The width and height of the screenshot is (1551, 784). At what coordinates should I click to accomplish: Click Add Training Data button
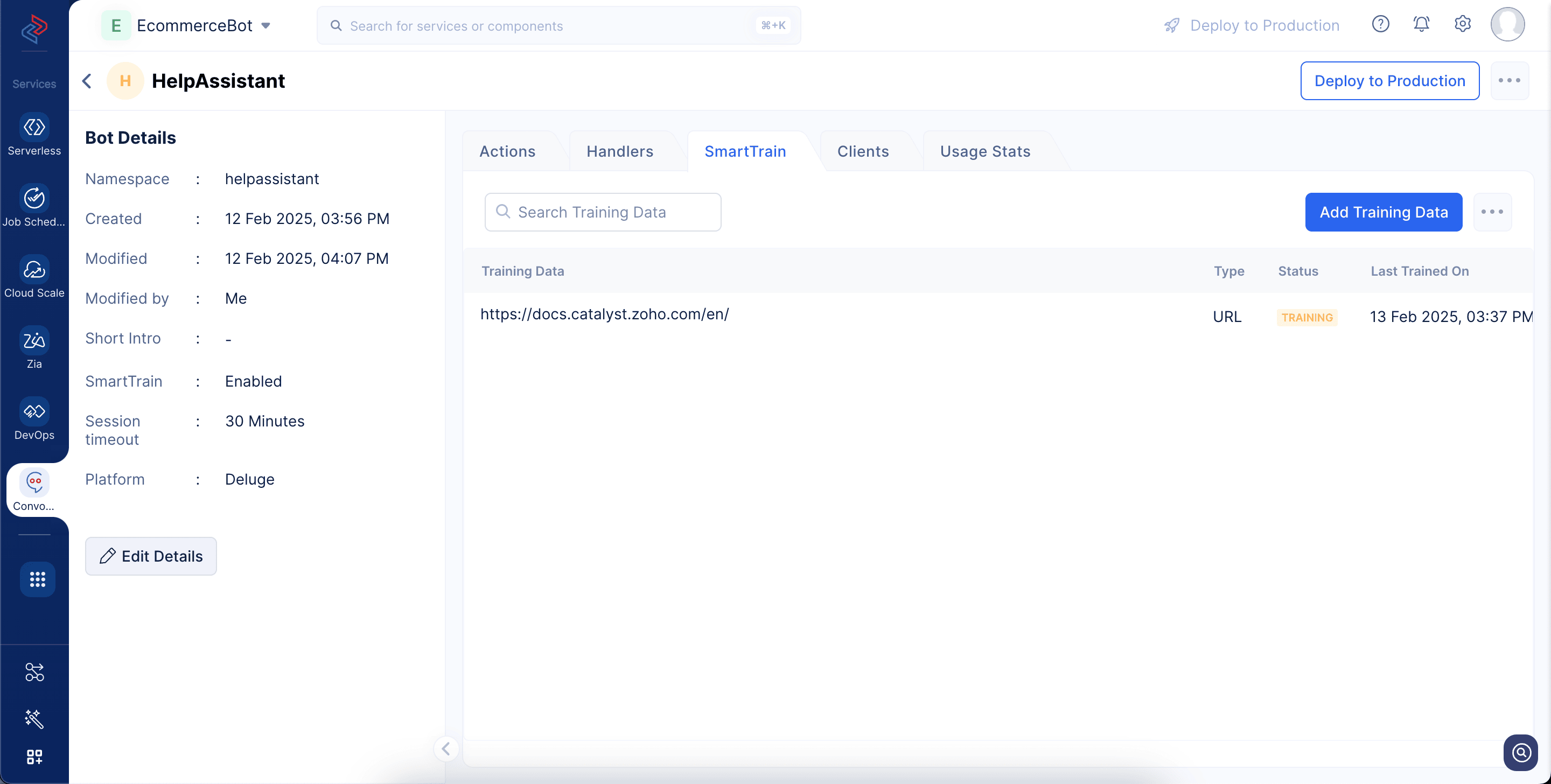click(x=1384, y=212)
